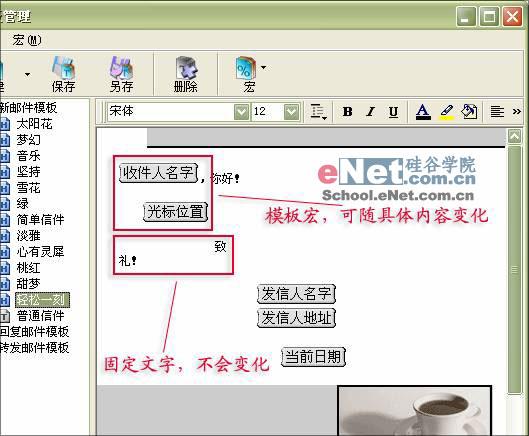Image resolution: width=529 pixels, height=436 pixels.
Task: Open the line spacing dropdown icon
Action: [x=318, y=112]
